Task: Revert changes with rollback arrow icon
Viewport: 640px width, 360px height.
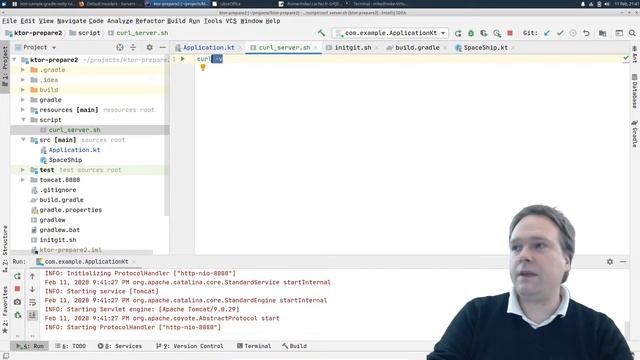Action: [x=586, y=33]
